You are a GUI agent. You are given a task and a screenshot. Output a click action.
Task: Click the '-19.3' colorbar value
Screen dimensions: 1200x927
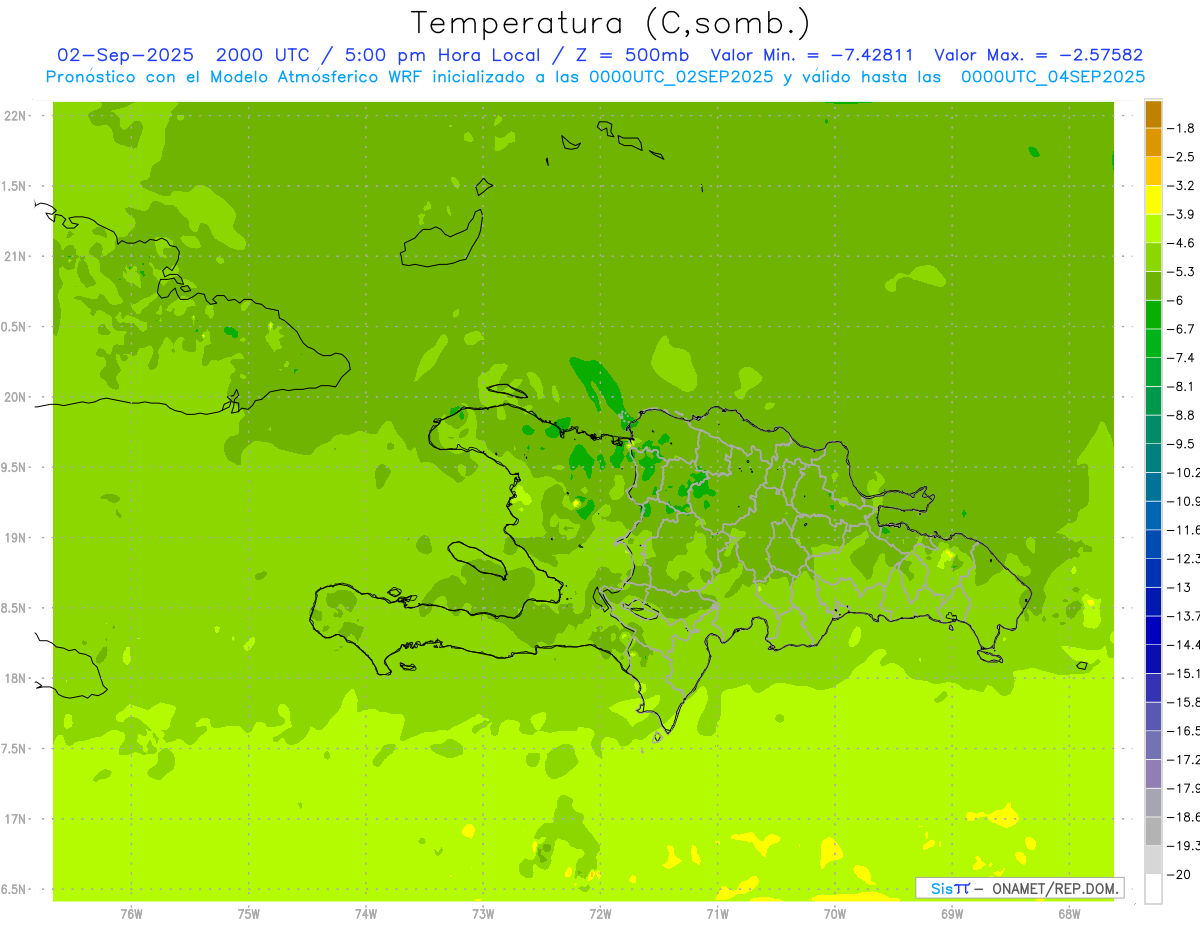(1183, 846)
